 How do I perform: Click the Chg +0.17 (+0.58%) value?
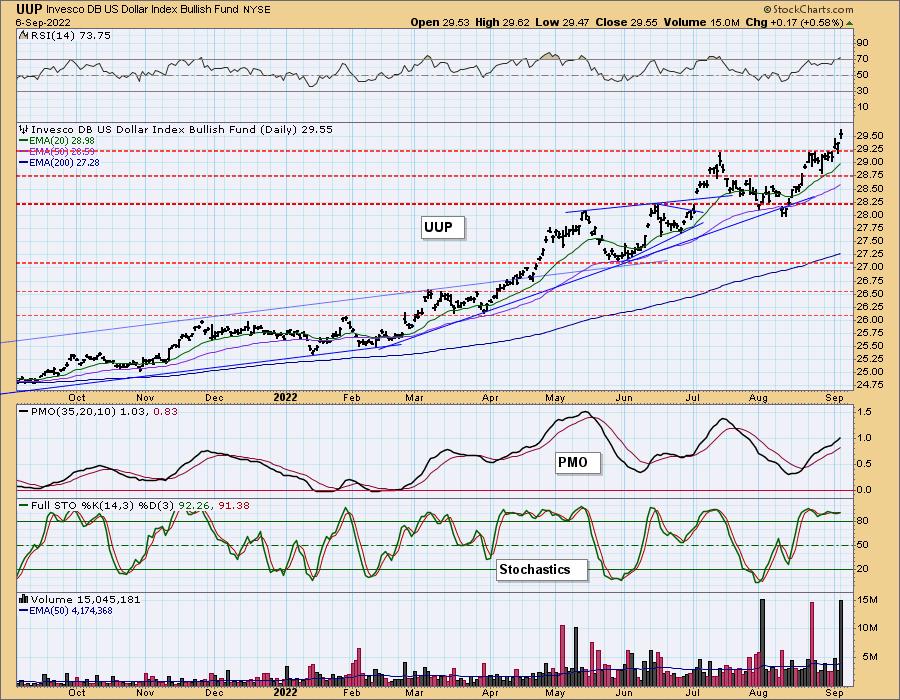point(794,22)
